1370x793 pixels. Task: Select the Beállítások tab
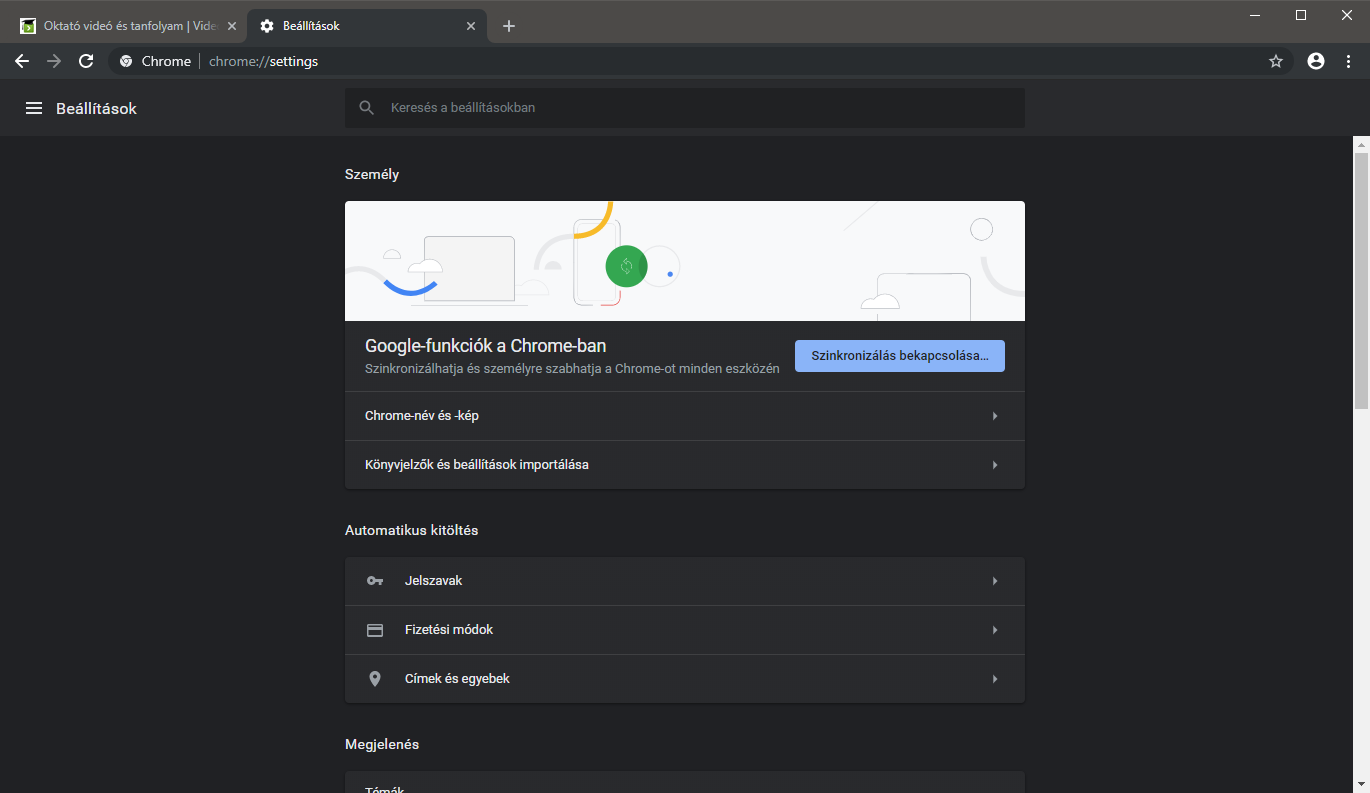367,26
